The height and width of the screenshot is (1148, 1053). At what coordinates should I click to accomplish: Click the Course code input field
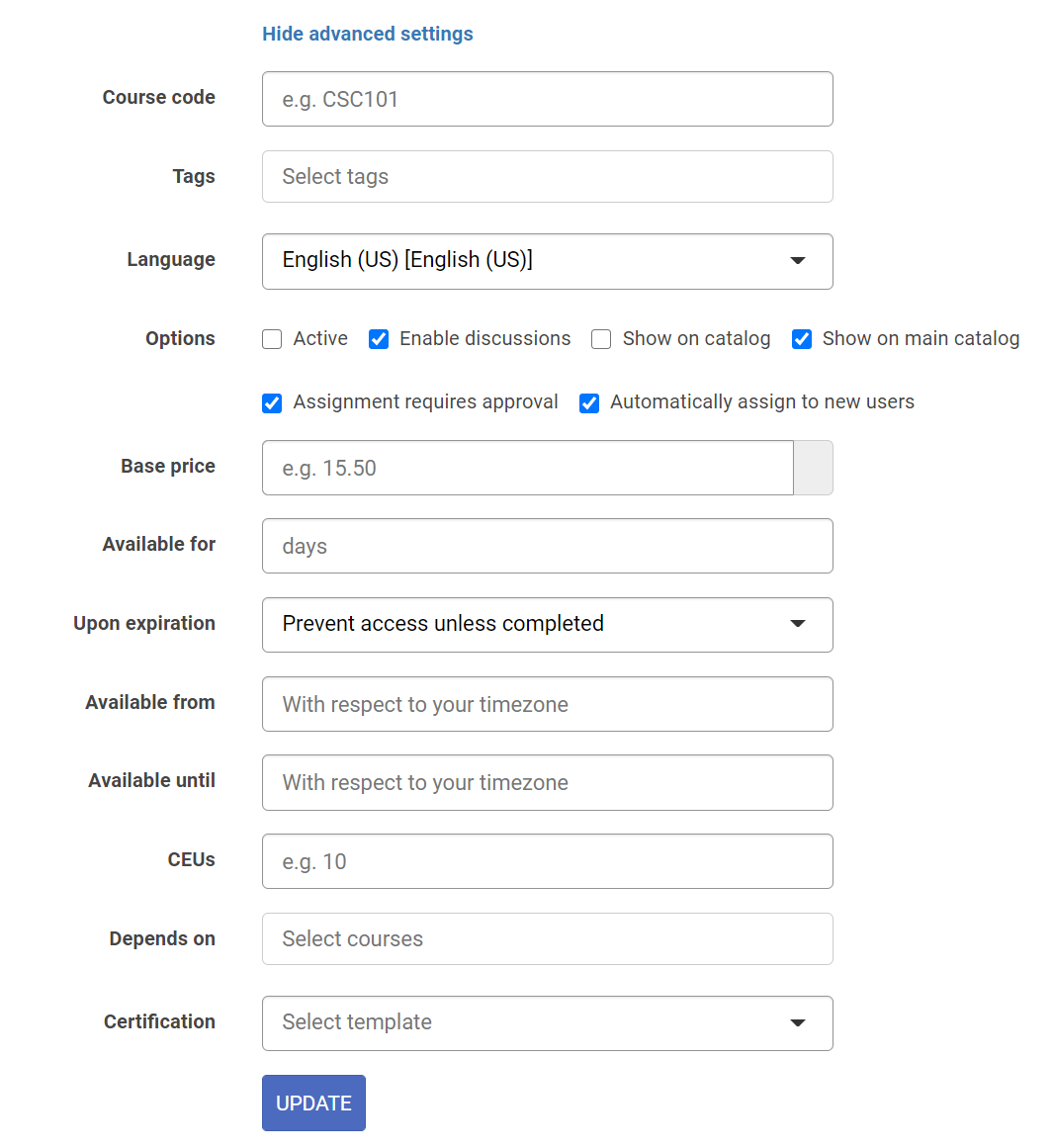point(547,99)
